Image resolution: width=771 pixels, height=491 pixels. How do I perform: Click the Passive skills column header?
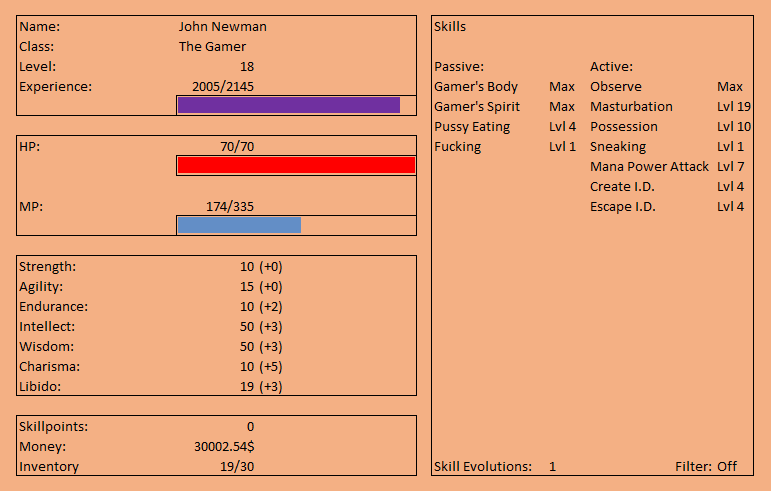(x=459, y=66)
